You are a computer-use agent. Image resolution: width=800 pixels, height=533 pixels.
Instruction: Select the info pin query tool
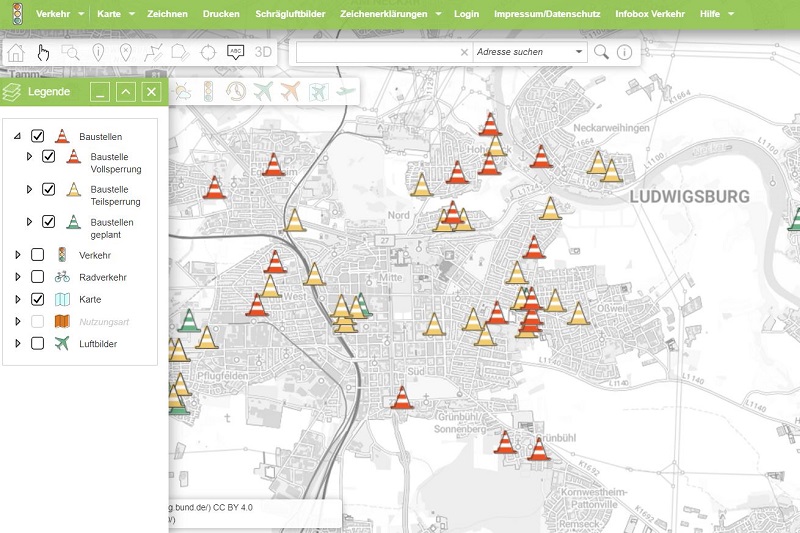coord(98,53)
